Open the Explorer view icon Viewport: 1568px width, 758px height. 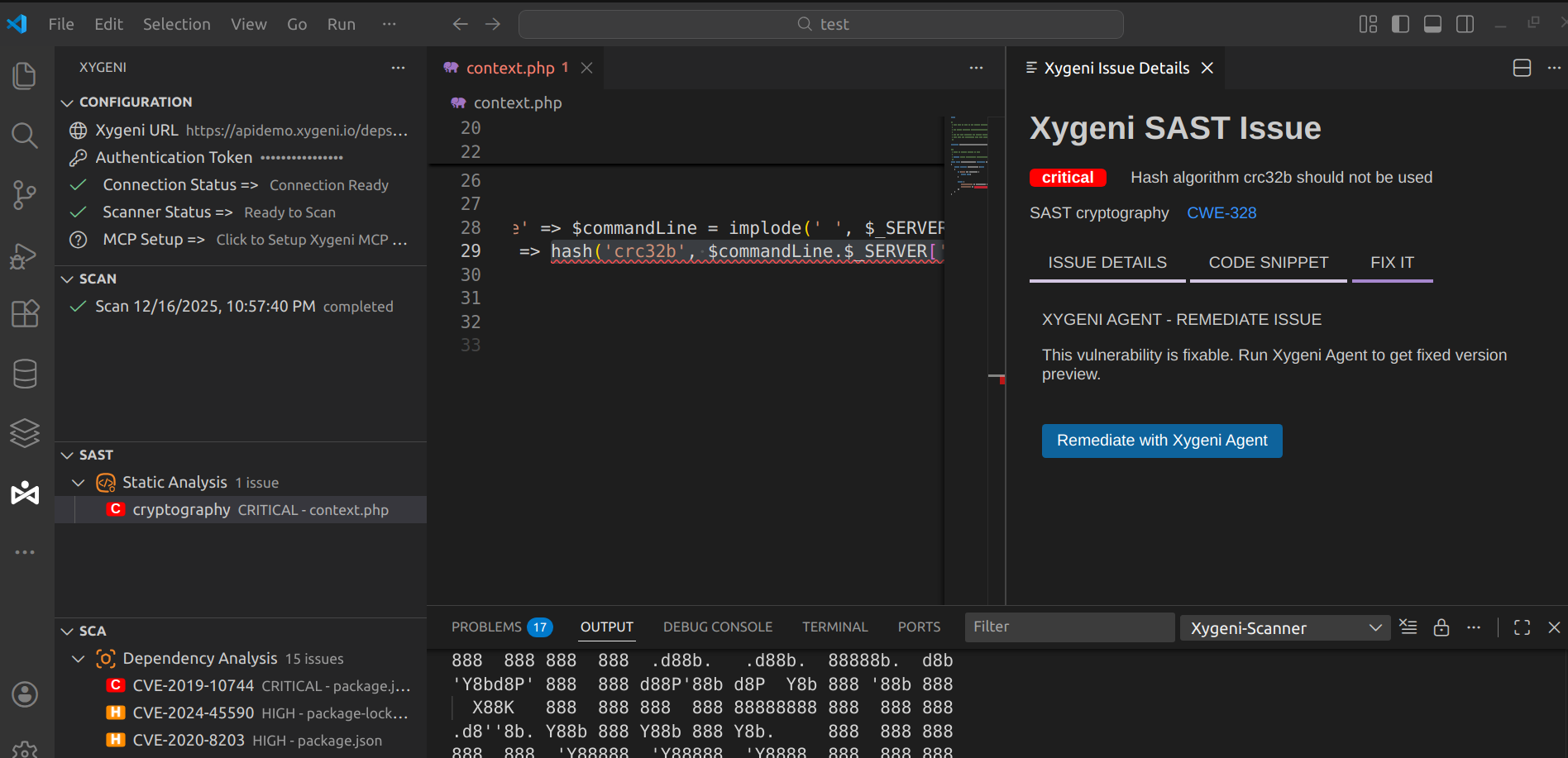[x=25, y=76]
